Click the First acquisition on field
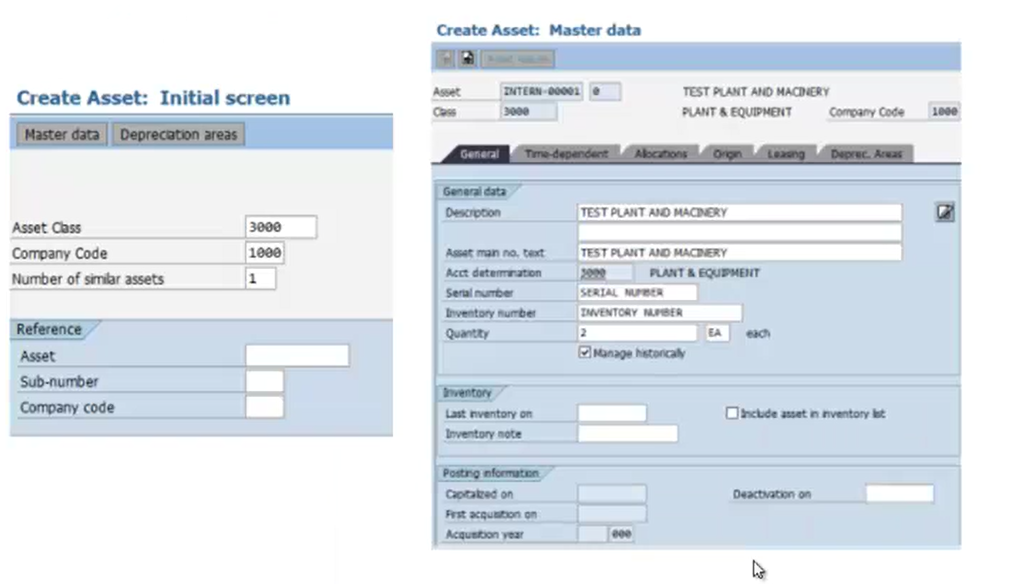Viewport: 1010px width, 584px height. tap(612, 514)
